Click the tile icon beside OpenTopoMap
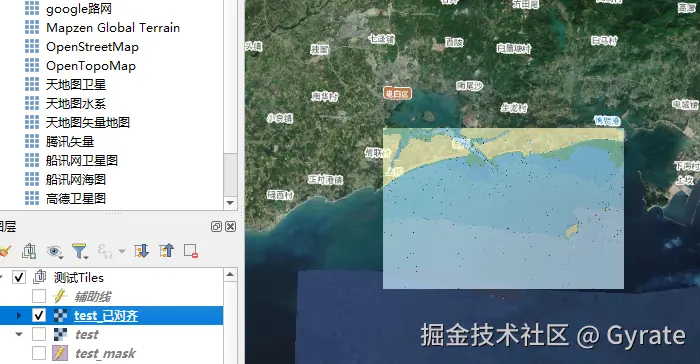 tap(32, 65)
